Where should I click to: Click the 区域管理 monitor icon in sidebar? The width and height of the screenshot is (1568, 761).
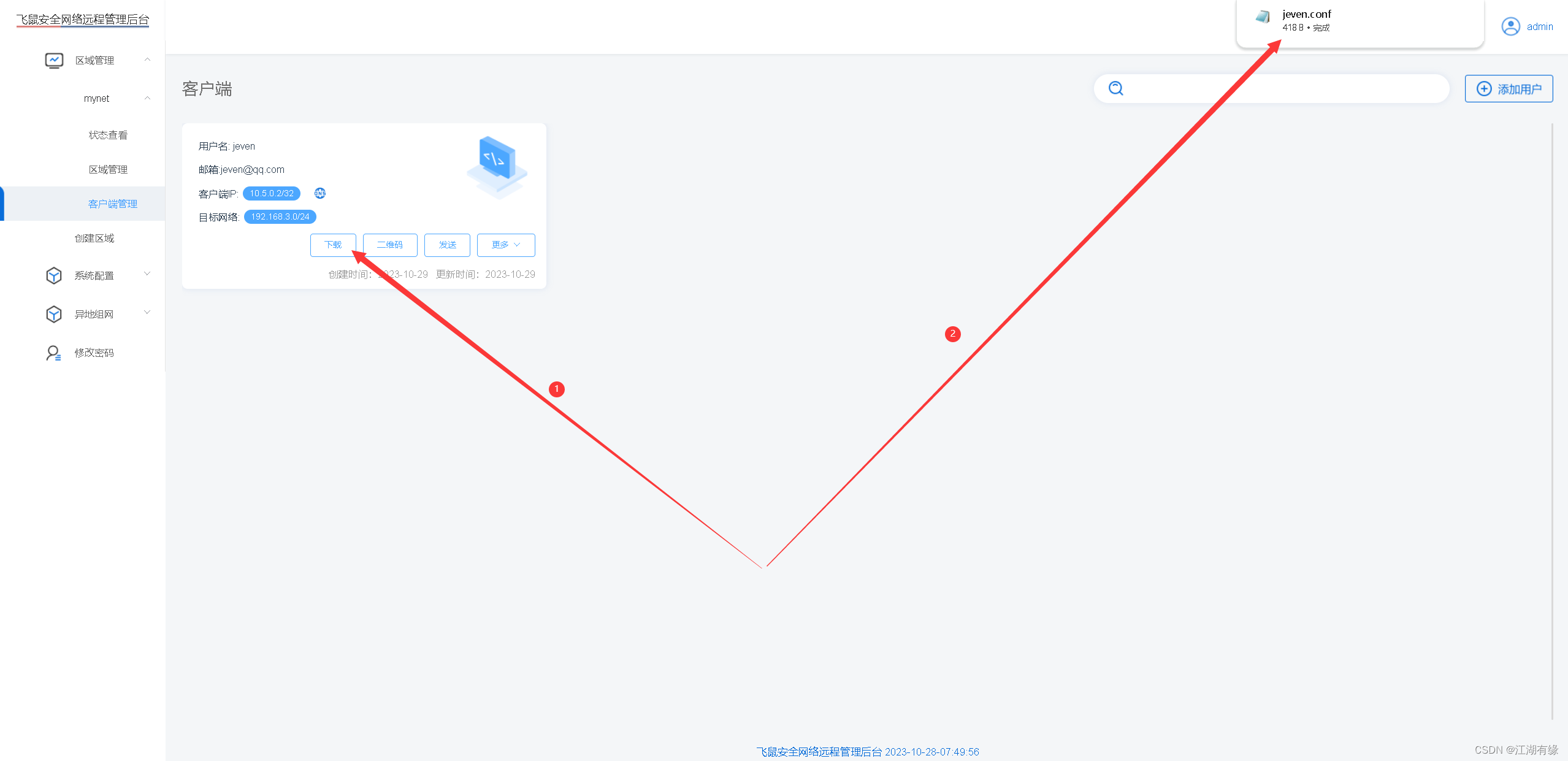coord(54,60)
